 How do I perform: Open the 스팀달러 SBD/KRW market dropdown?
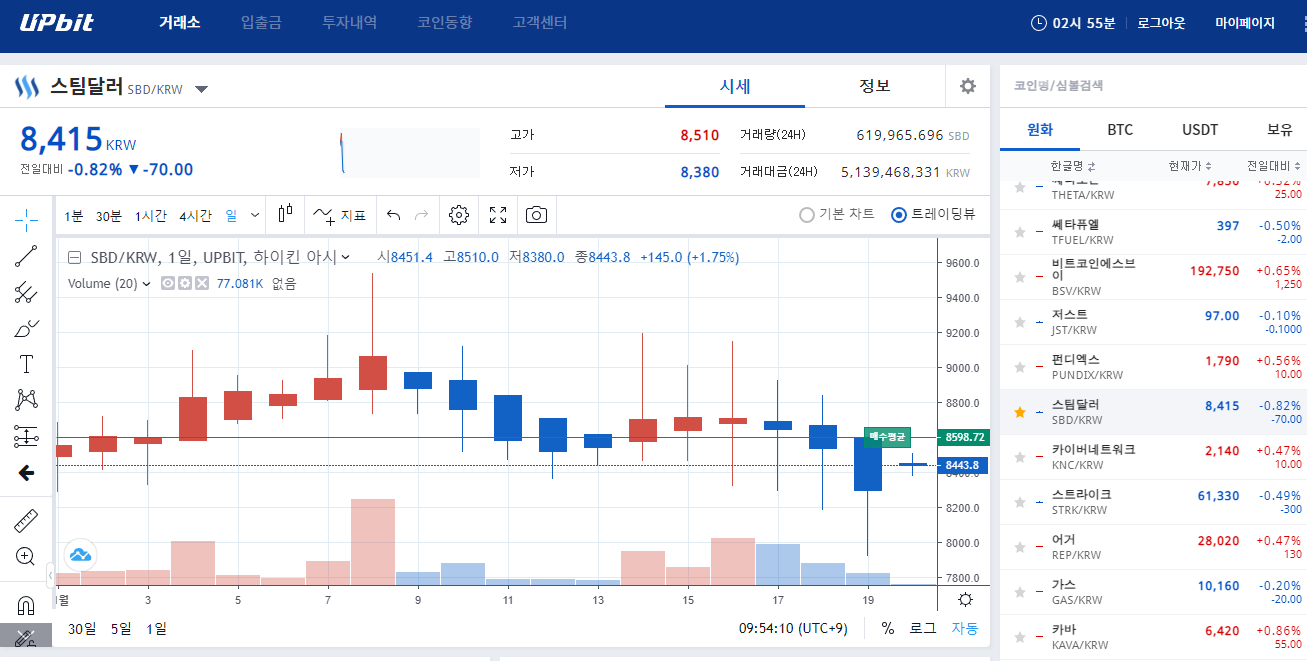(201, 89)
